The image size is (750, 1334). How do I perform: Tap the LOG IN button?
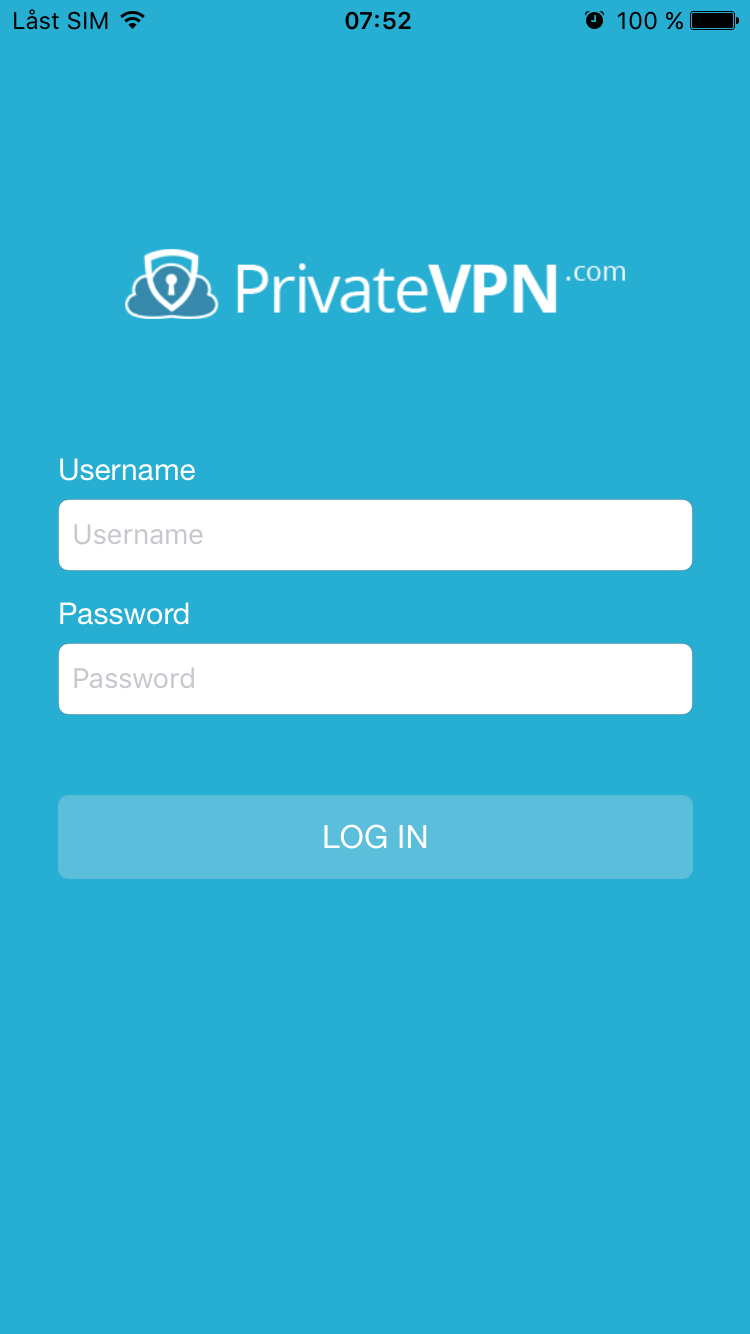coord(375,837)
